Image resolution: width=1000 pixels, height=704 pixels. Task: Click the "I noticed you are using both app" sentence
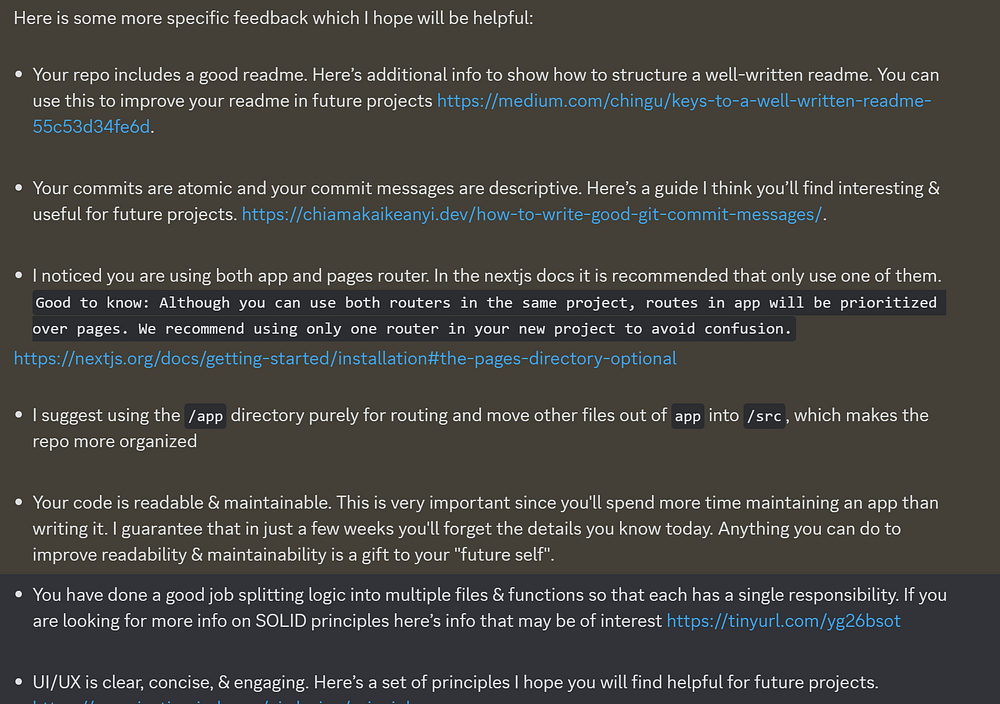tap(231, 275)
